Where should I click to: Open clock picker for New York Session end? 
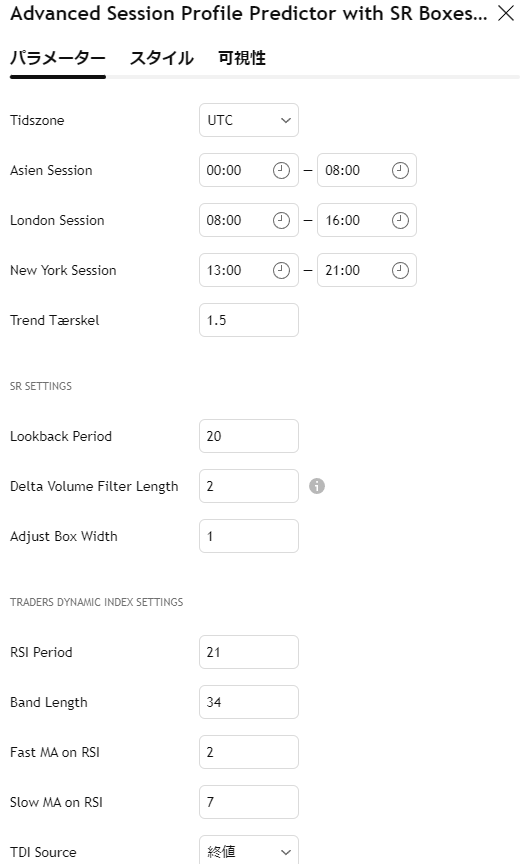[x=400, y=271]
